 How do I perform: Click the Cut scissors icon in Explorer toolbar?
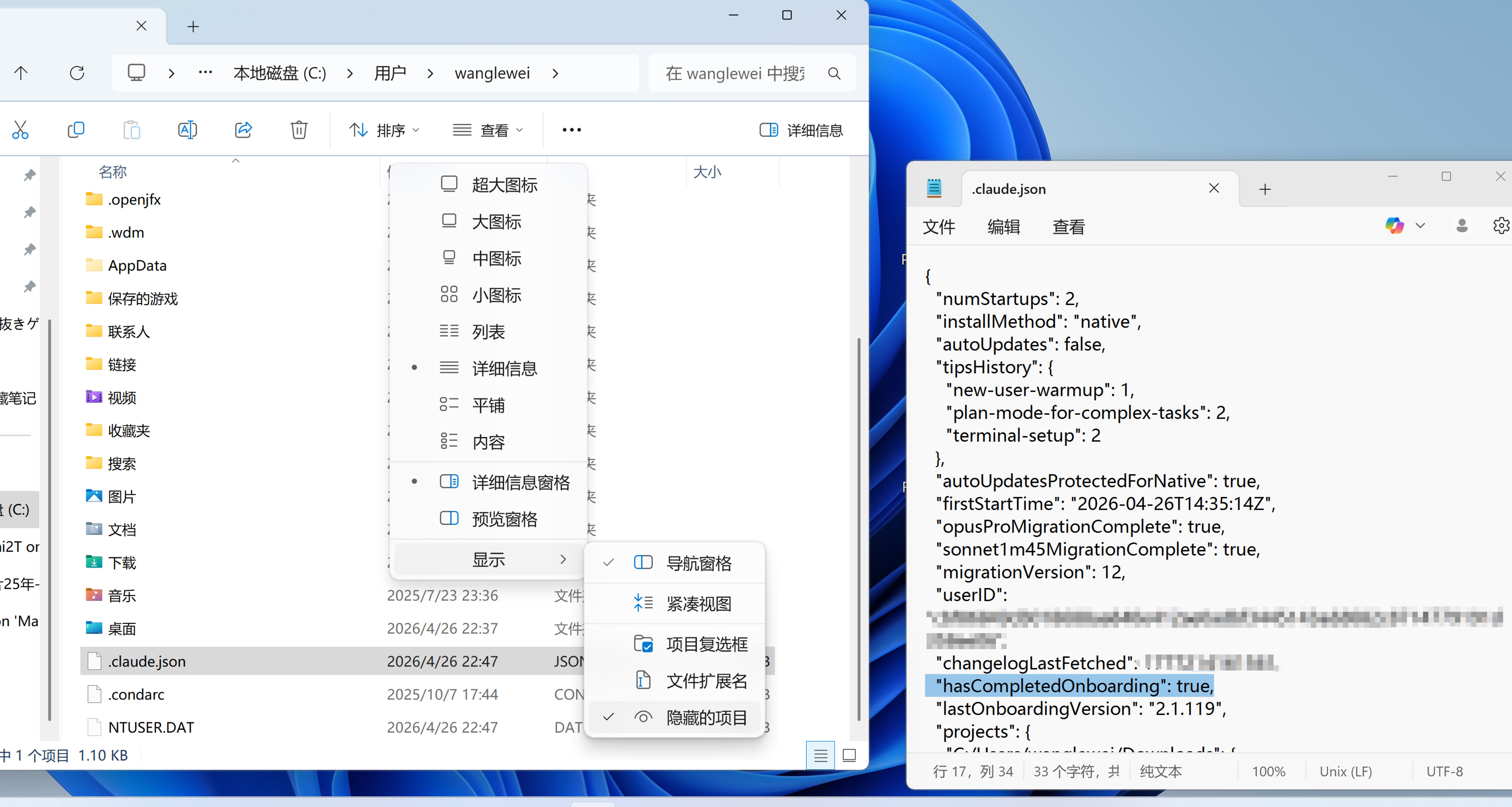click(x=20, y=130)
